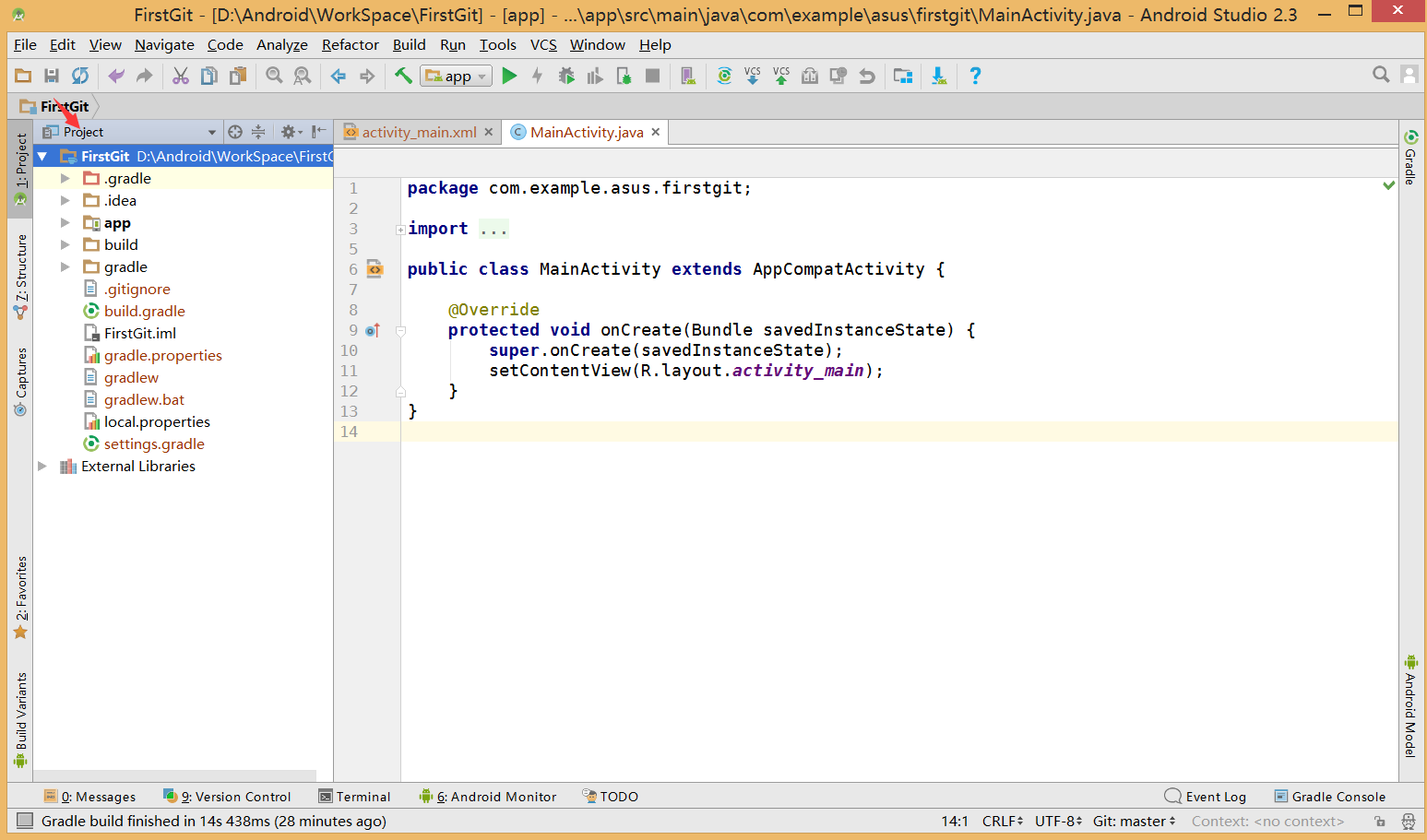Click the Debug app bug icon
The height and width of the screenshot is (840, 1427).
[566, 77]
